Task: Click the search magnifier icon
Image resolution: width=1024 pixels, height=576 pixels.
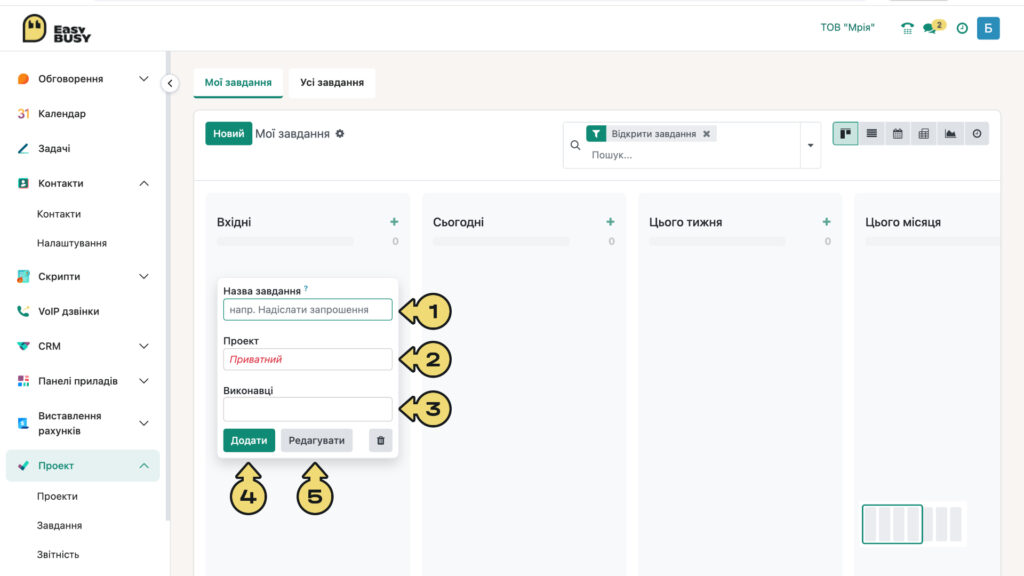Action: pyautogui.click(x=575, y=145)
